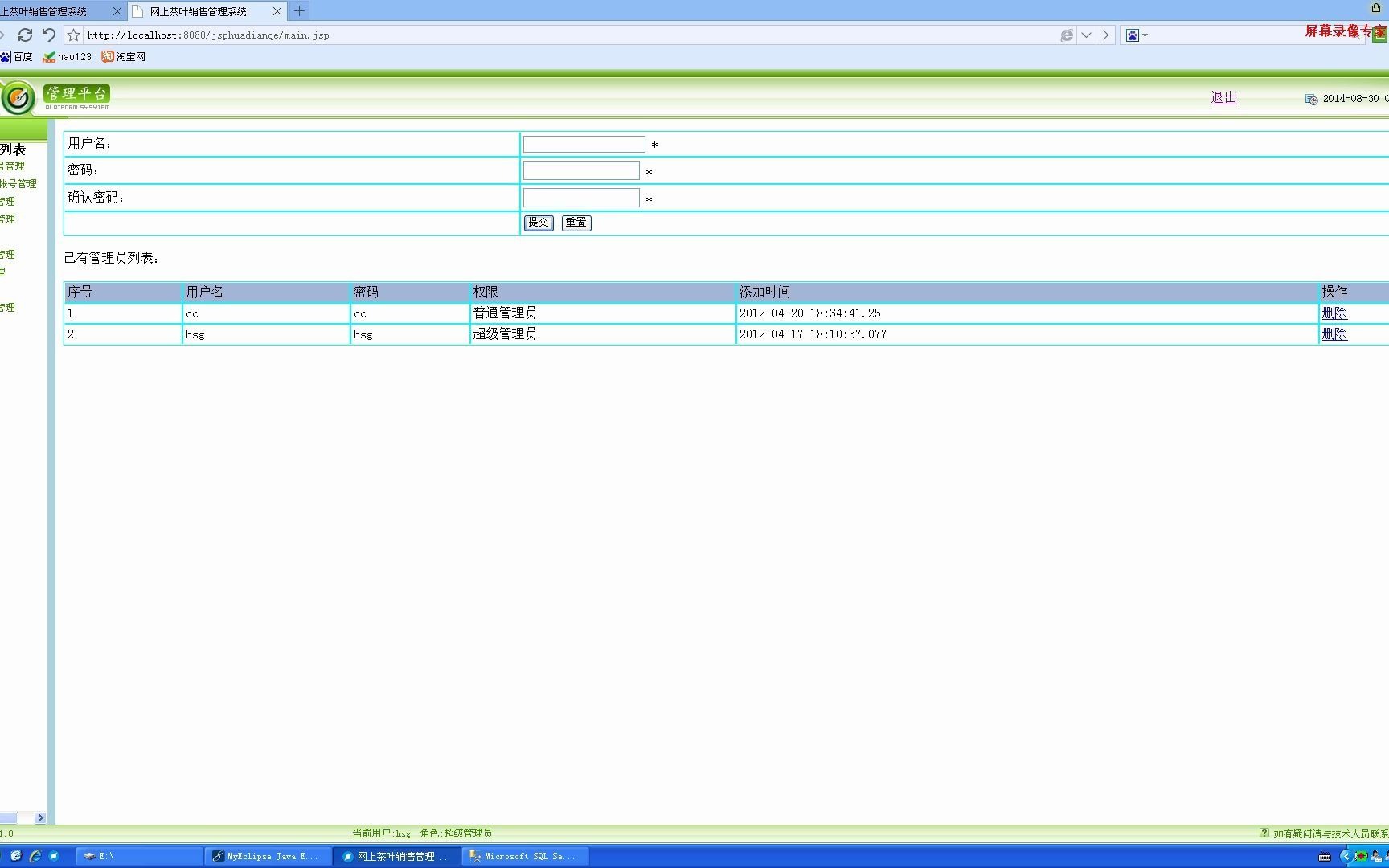Click the URL address field

[x=569, y=35]
